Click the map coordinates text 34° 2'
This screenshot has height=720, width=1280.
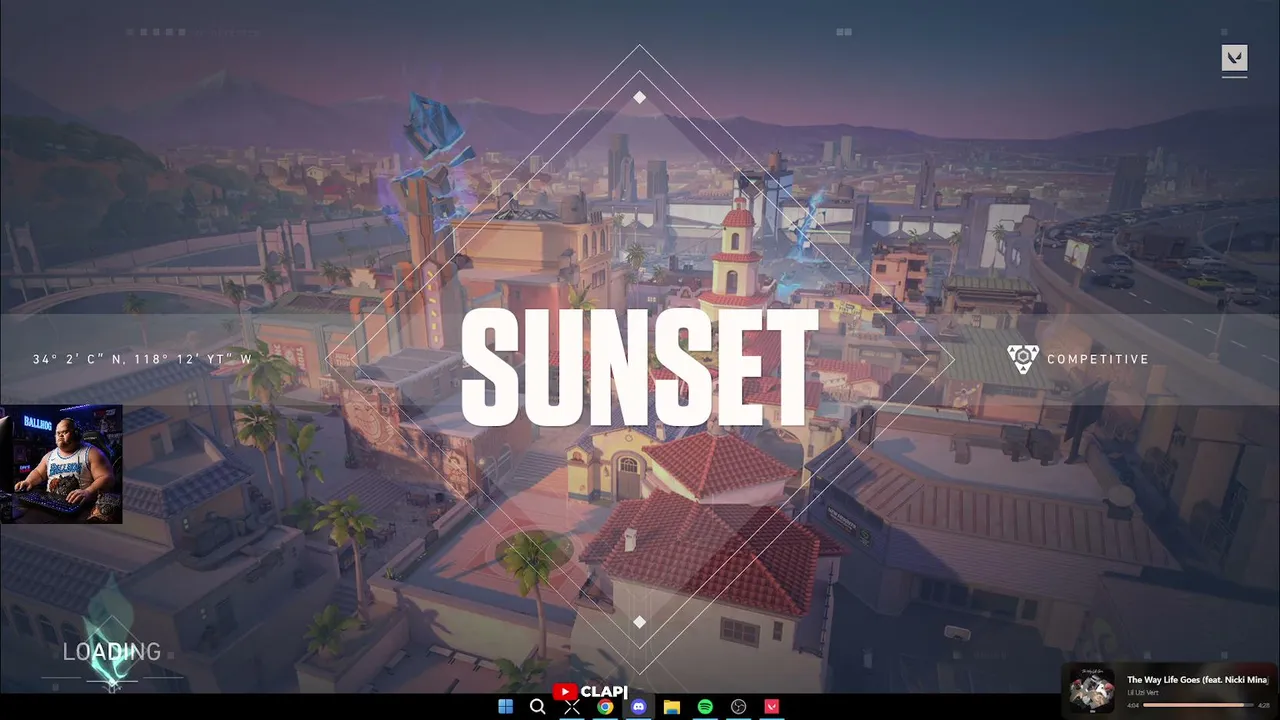(x=142, y=359)
